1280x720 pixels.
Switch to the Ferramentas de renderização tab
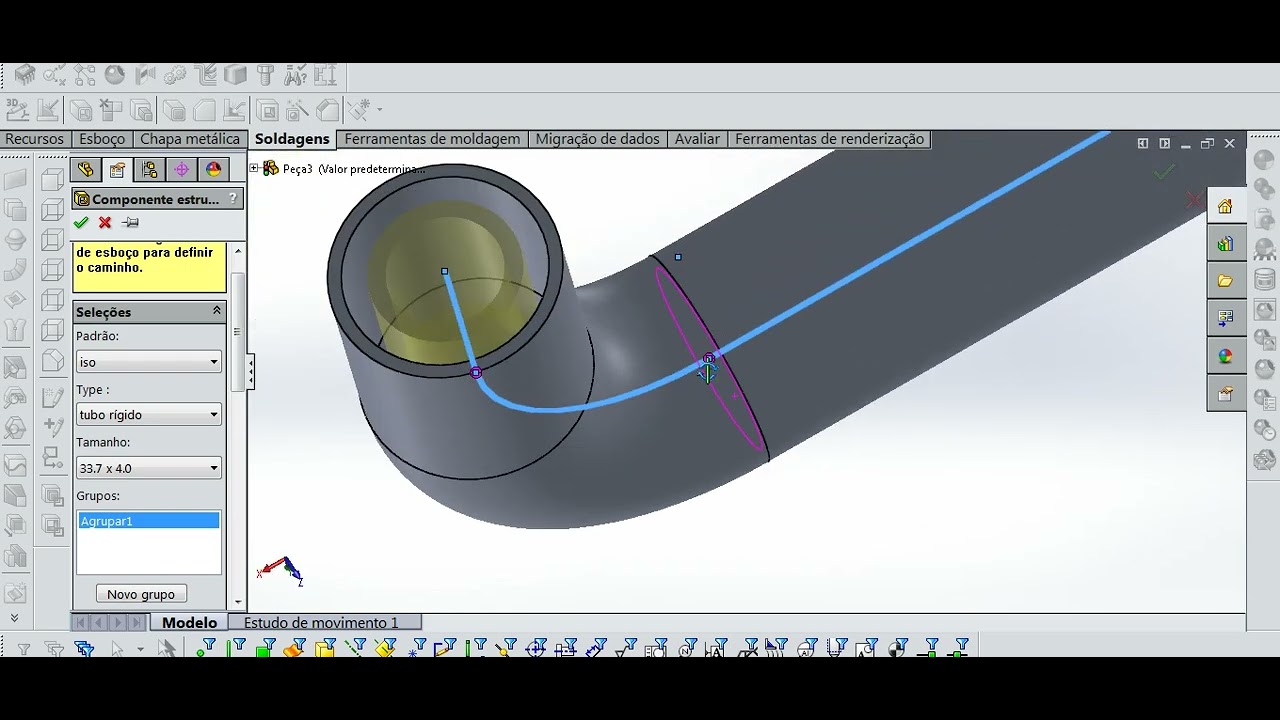coord(829,139)
